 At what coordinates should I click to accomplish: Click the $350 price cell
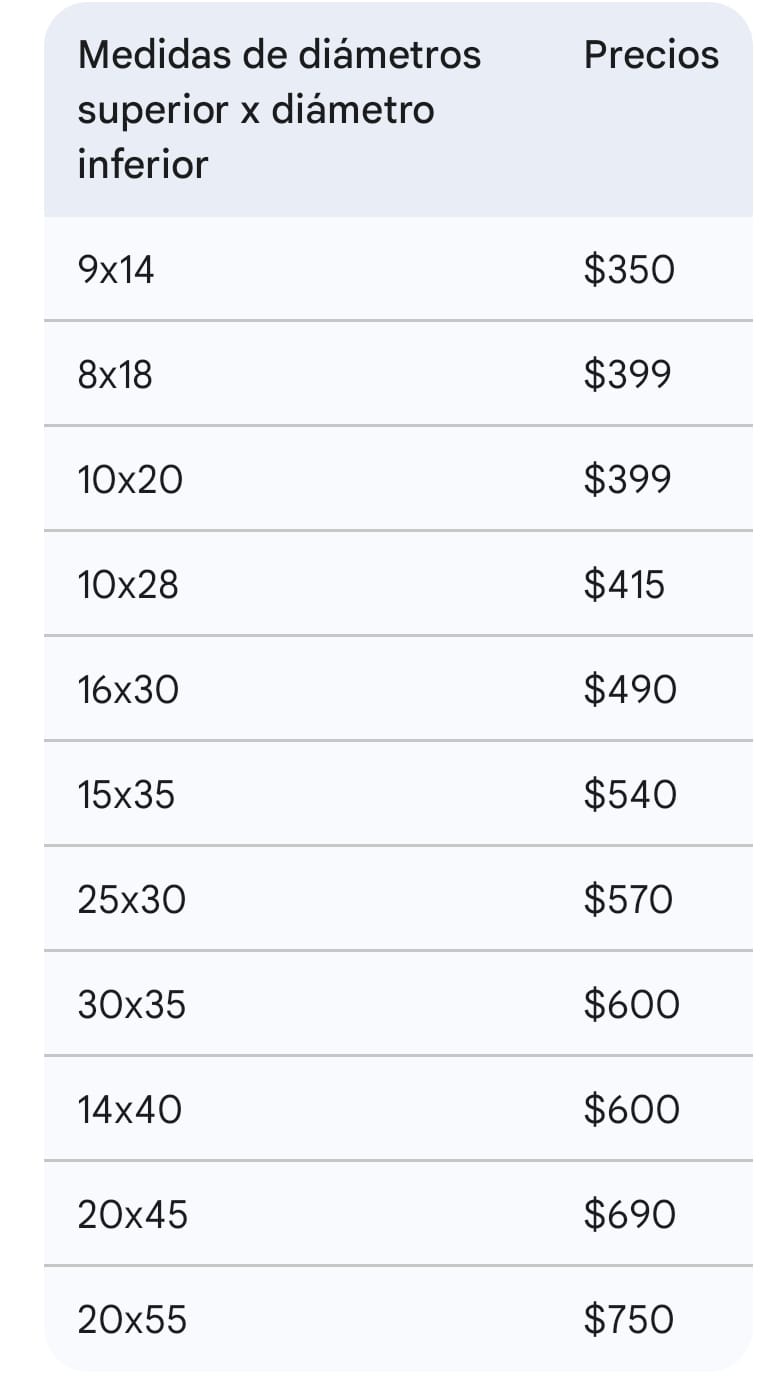click(x=629, y=270)
